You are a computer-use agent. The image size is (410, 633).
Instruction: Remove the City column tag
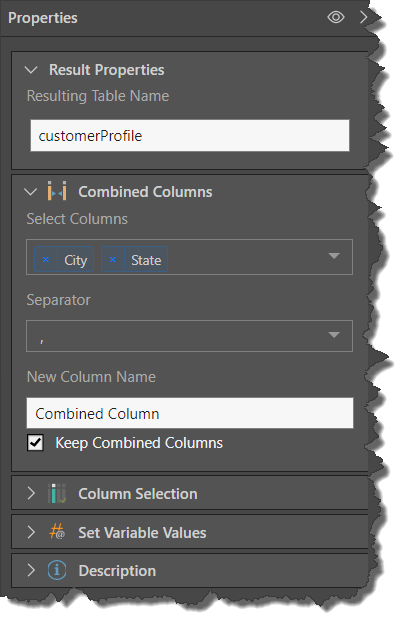pyautogui.click(x=46, y=259)
